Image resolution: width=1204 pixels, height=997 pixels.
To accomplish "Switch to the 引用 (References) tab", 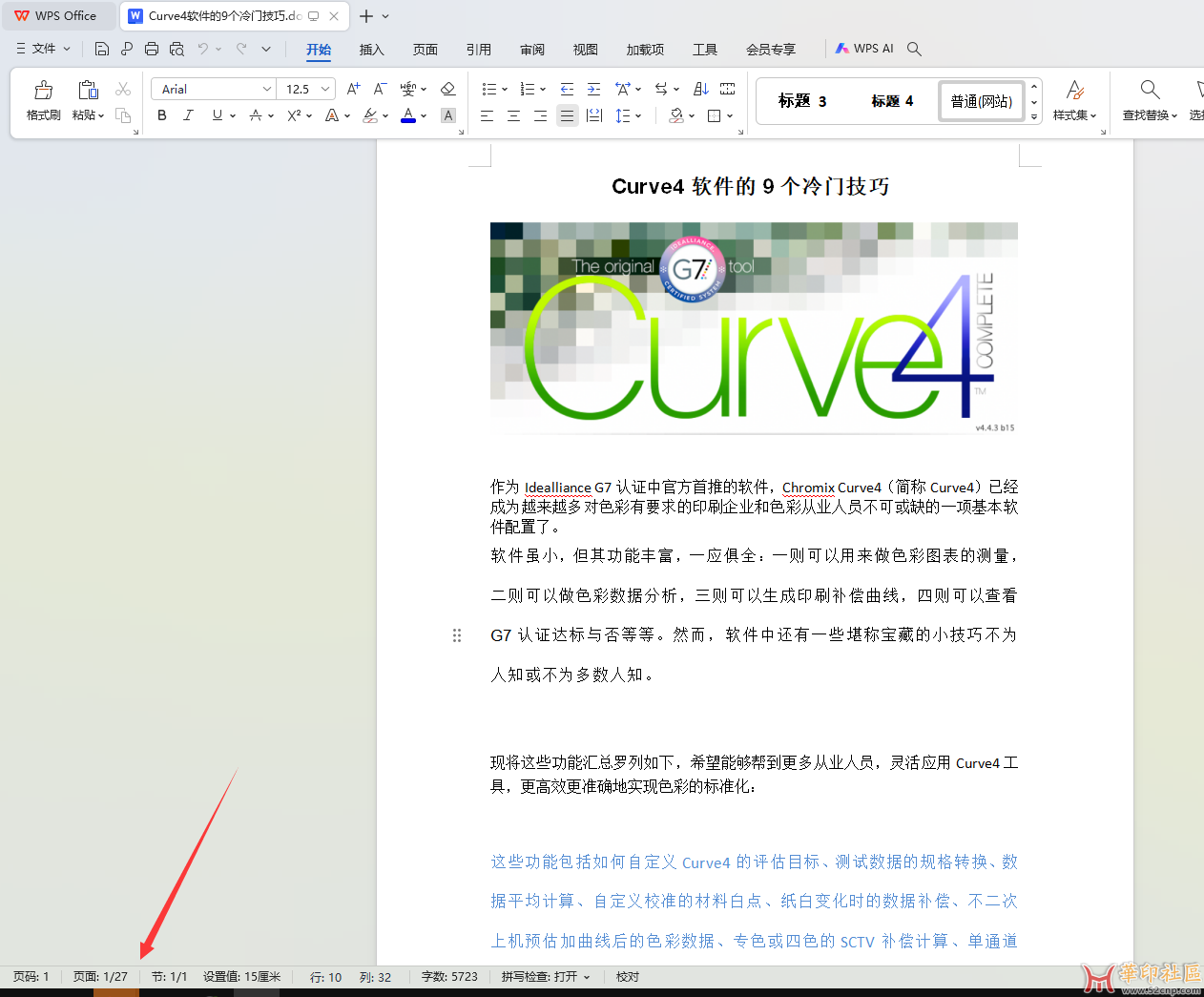I will pos(479,50).
